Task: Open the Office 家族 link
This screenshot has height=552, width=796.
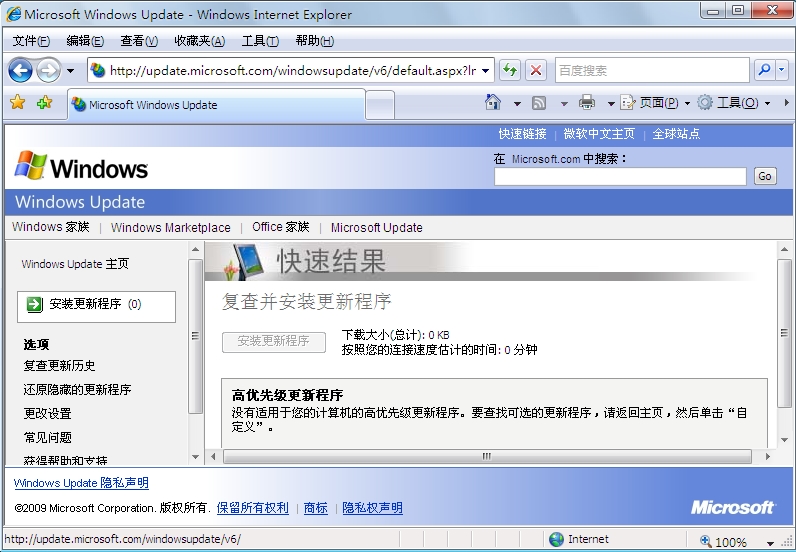Action: tap(281, 226)
